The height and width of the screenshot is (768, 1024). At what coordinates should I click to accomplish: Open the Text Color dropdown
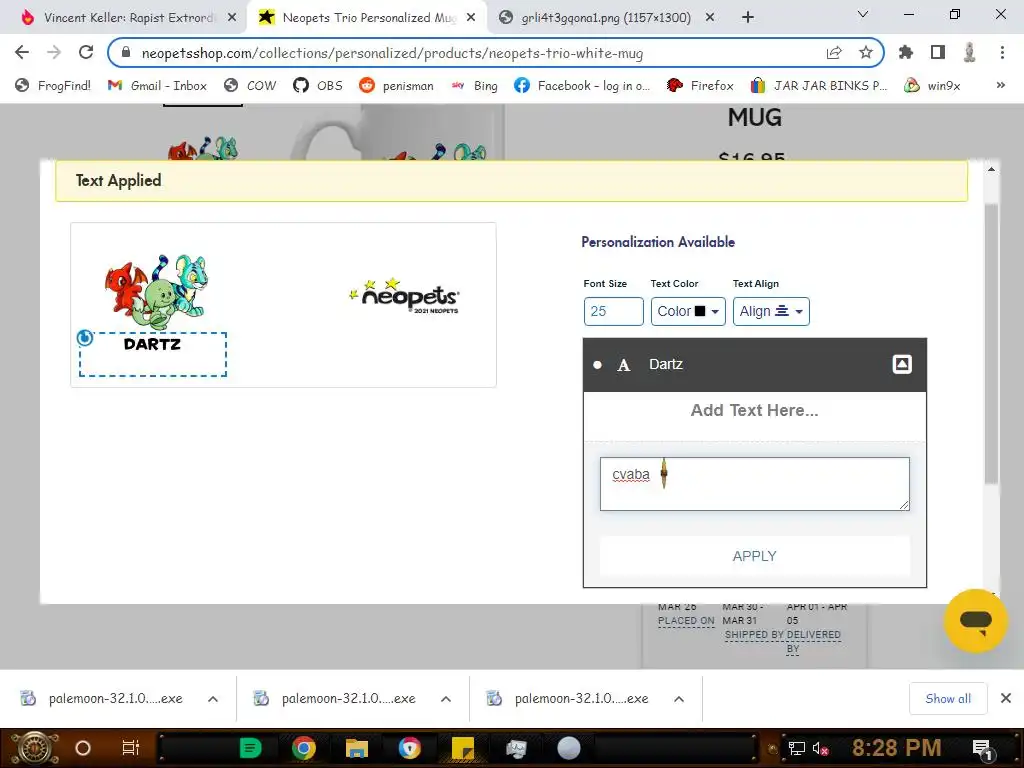(688, 312)
